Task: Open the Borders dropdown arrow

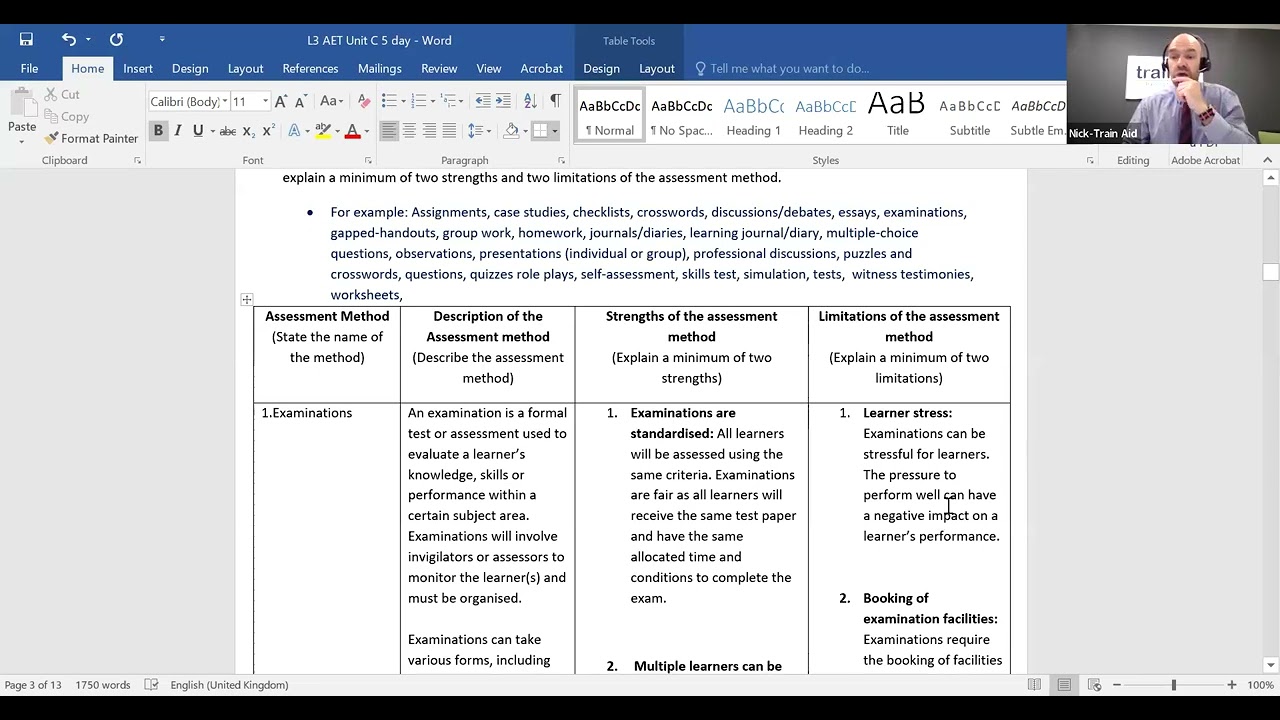Action: [555, 131]
